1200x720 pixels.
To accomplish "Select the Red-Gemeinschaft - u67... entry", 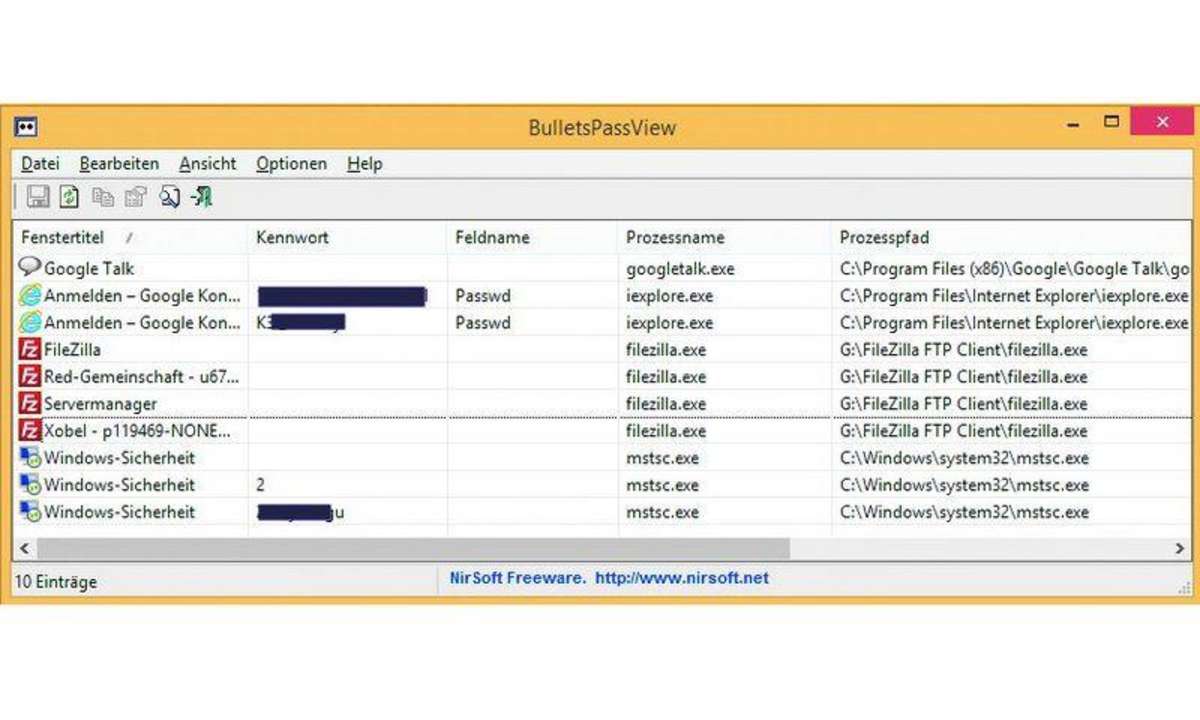I will coord(142,377).
